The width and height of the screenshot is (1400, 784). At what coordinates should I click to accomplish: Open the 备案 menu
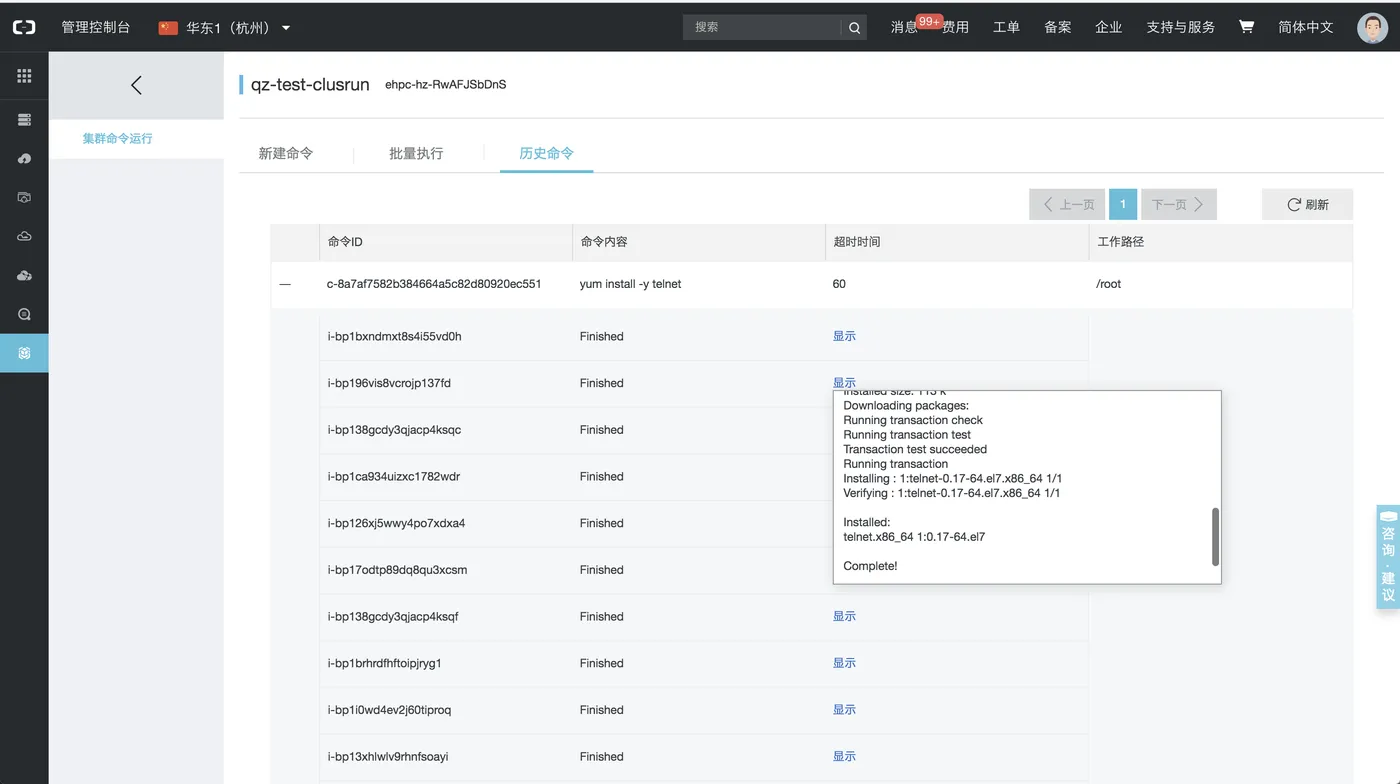click(1058, 27)
